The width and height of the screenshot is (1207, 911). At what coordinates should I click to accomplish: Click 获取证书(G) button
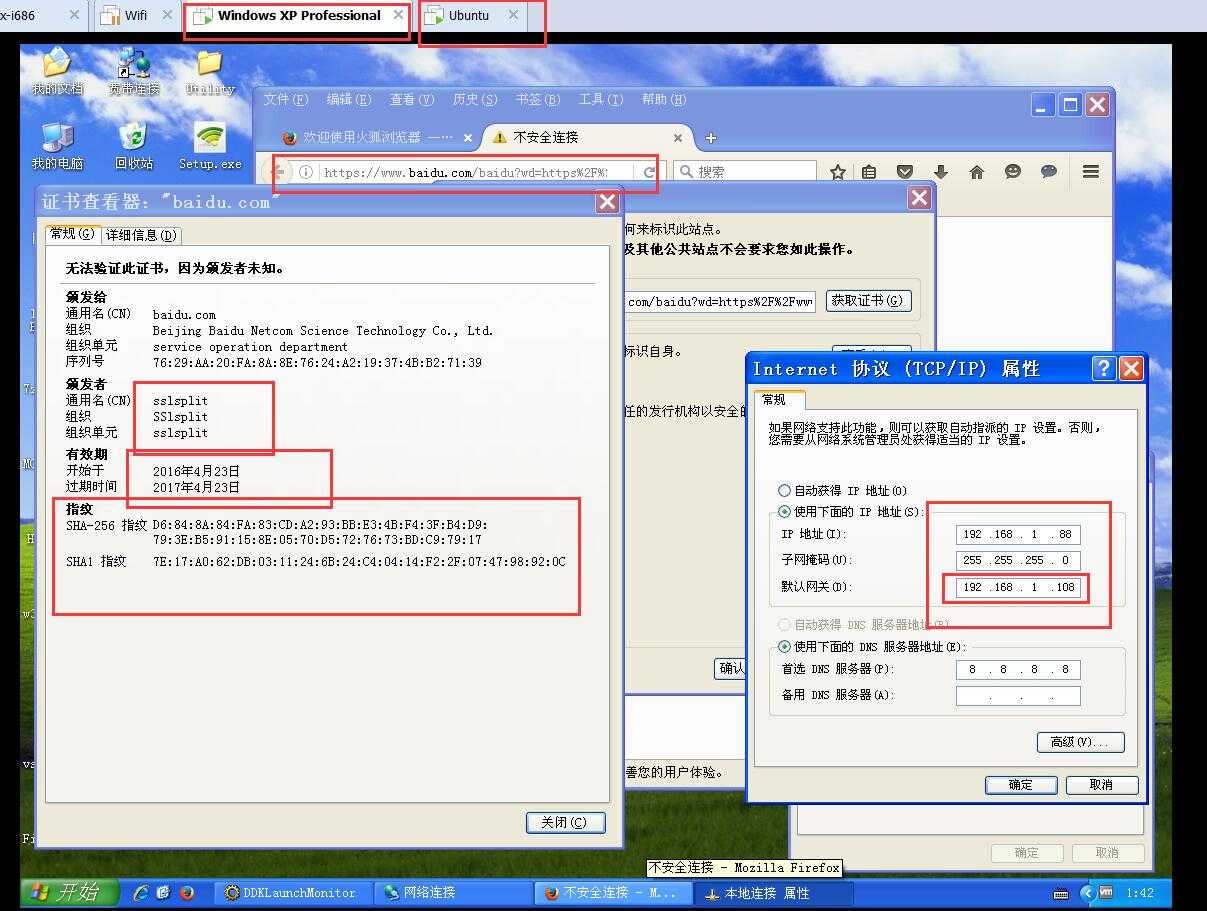[x=868, y=300]
